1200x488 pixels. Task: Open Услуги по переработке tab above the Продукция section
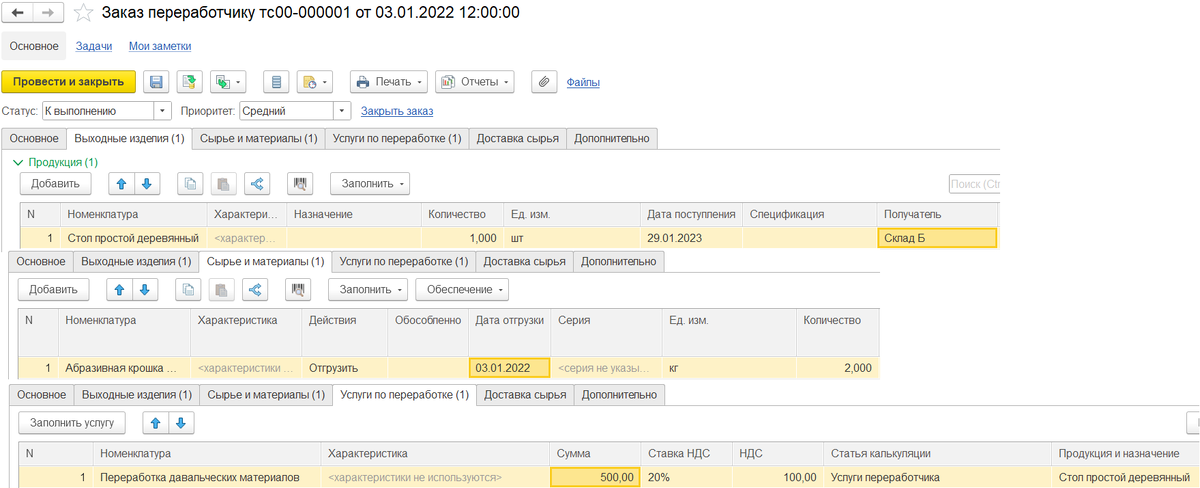pos(397,139)
